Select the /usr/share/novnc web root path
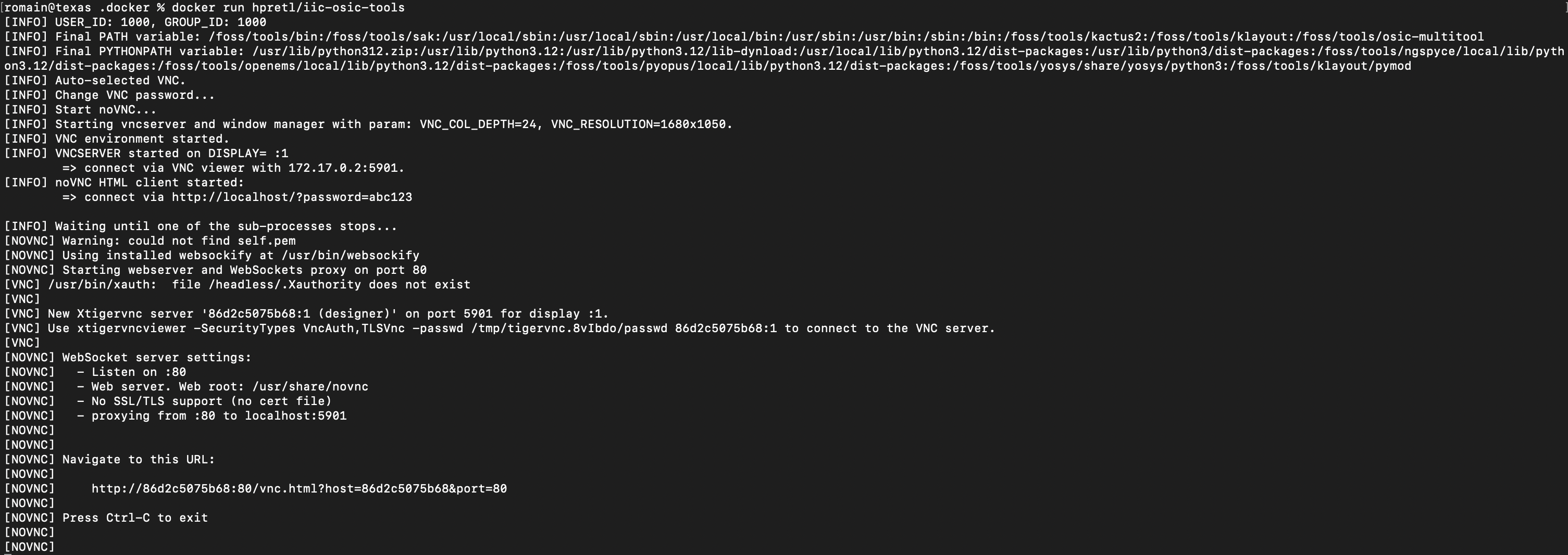Viewport: 1568px width, 555px height. [x=310, y=387]
